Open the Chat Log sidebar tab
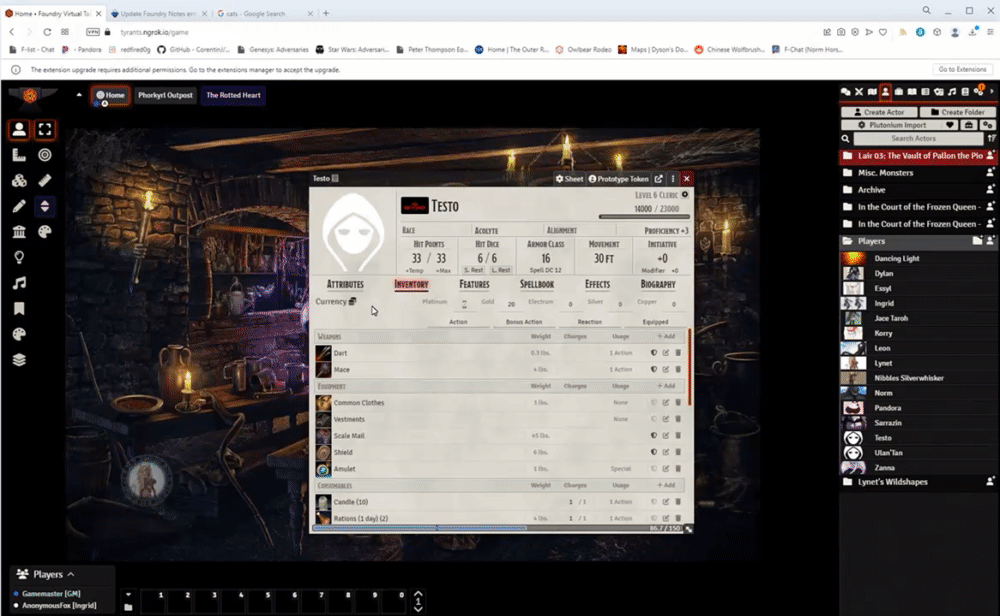Screen dimensions: 1000x616 pos(846,92)
